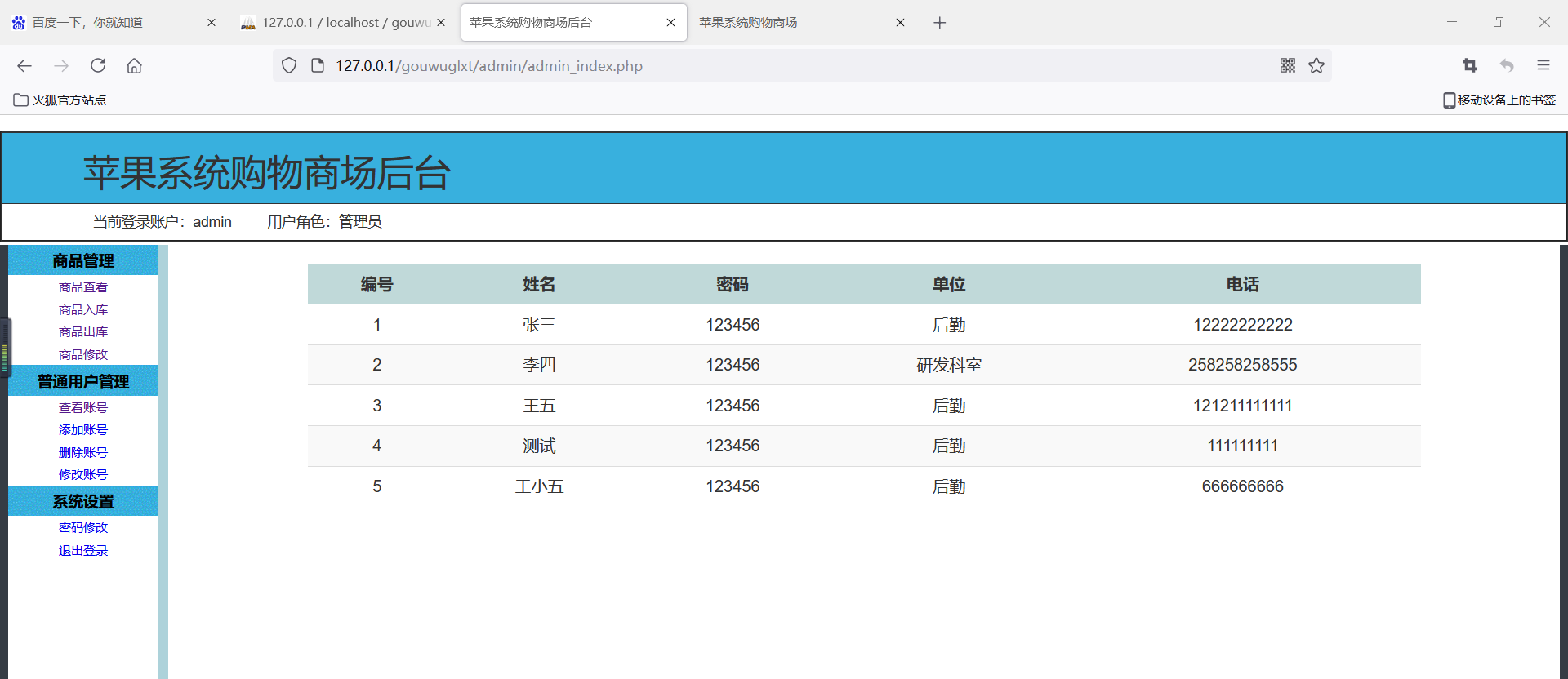Select the name cell 张三
Screen dimensions: 1568x679
click(539, 325)
